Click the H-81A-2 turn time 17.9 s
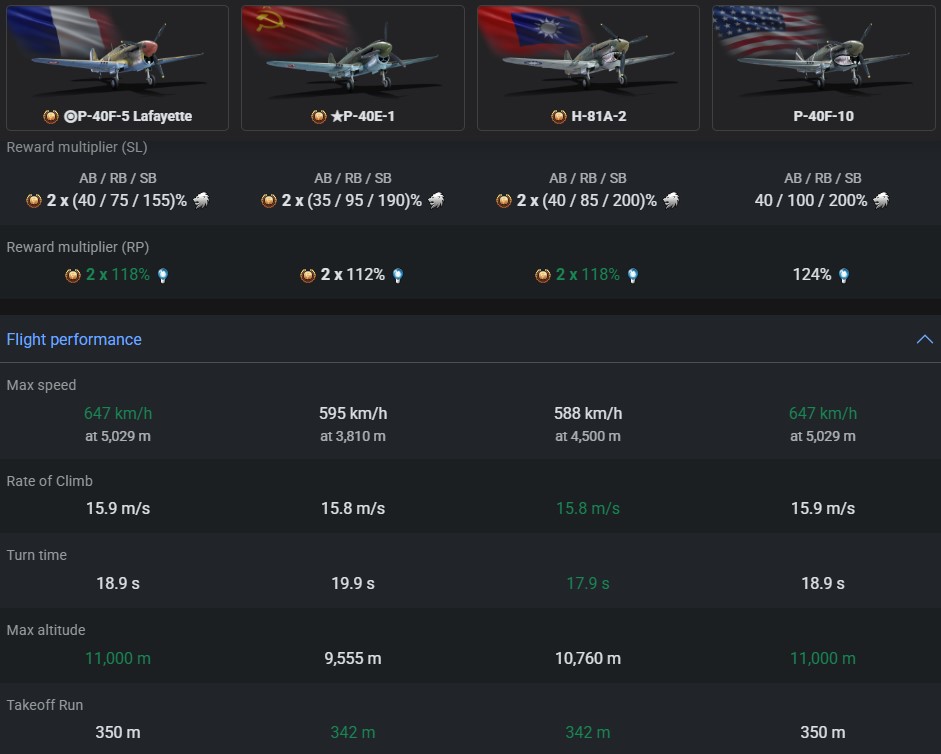Image resolution: width=941 pixels, height=754 pixels. (x=588, y=583)
